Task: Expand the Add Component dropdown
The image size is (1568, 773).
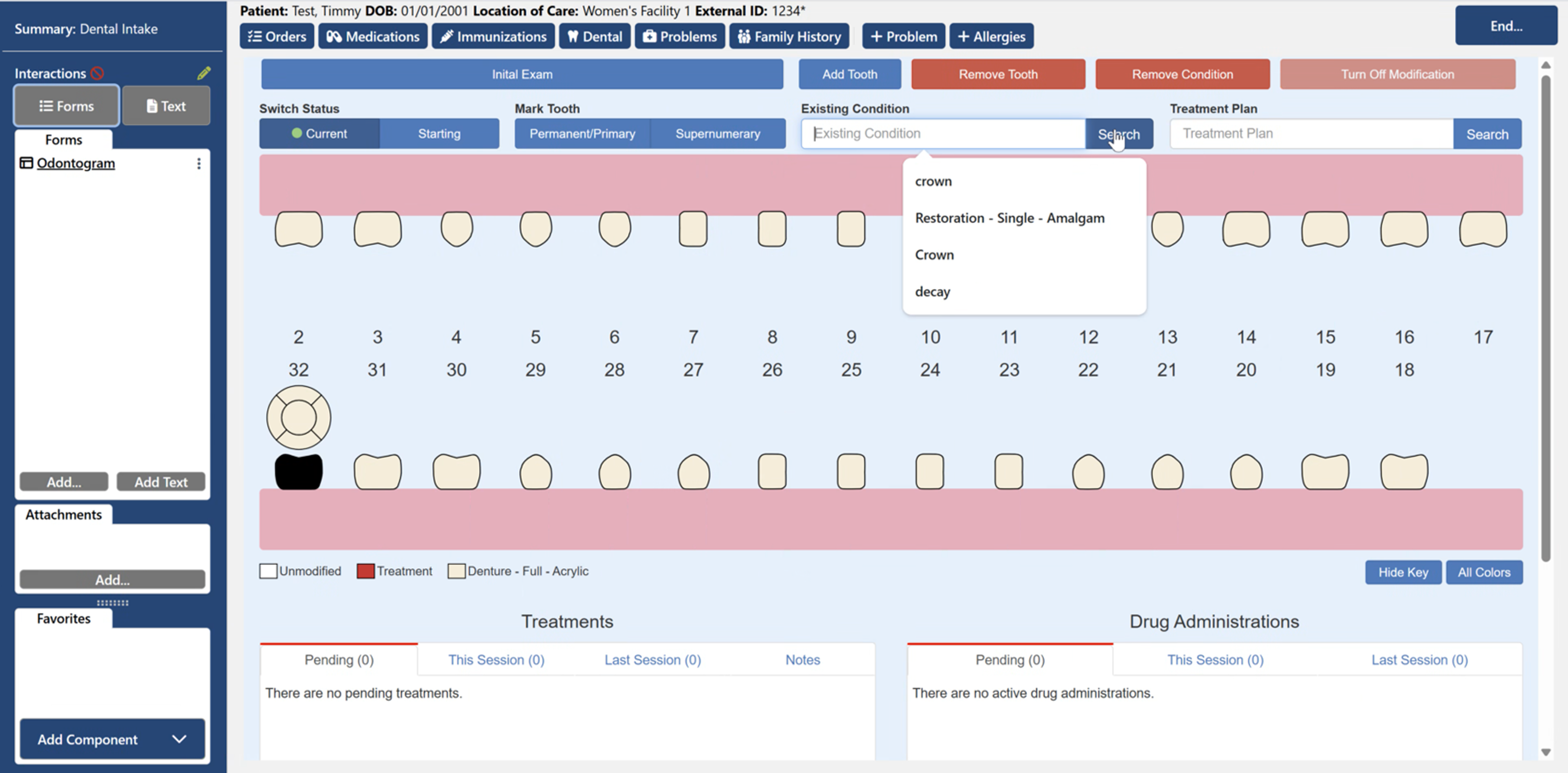Action: 112,739
